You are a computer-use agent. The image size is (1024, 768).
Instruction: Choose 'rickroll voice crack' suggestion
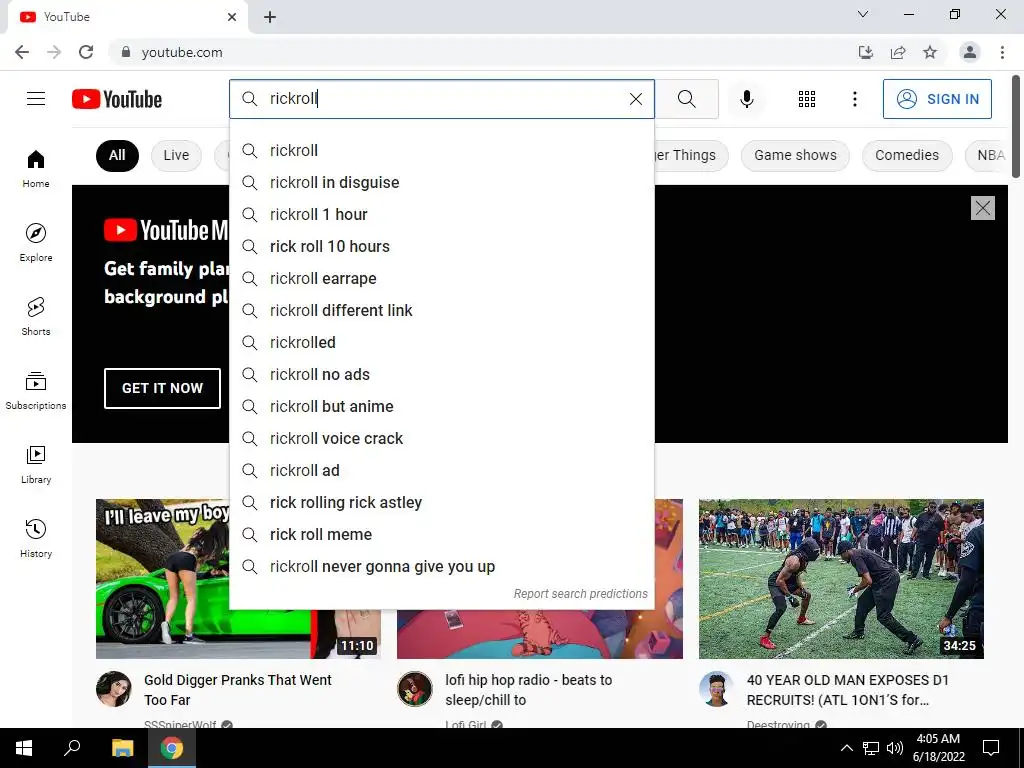coord(441,438)
